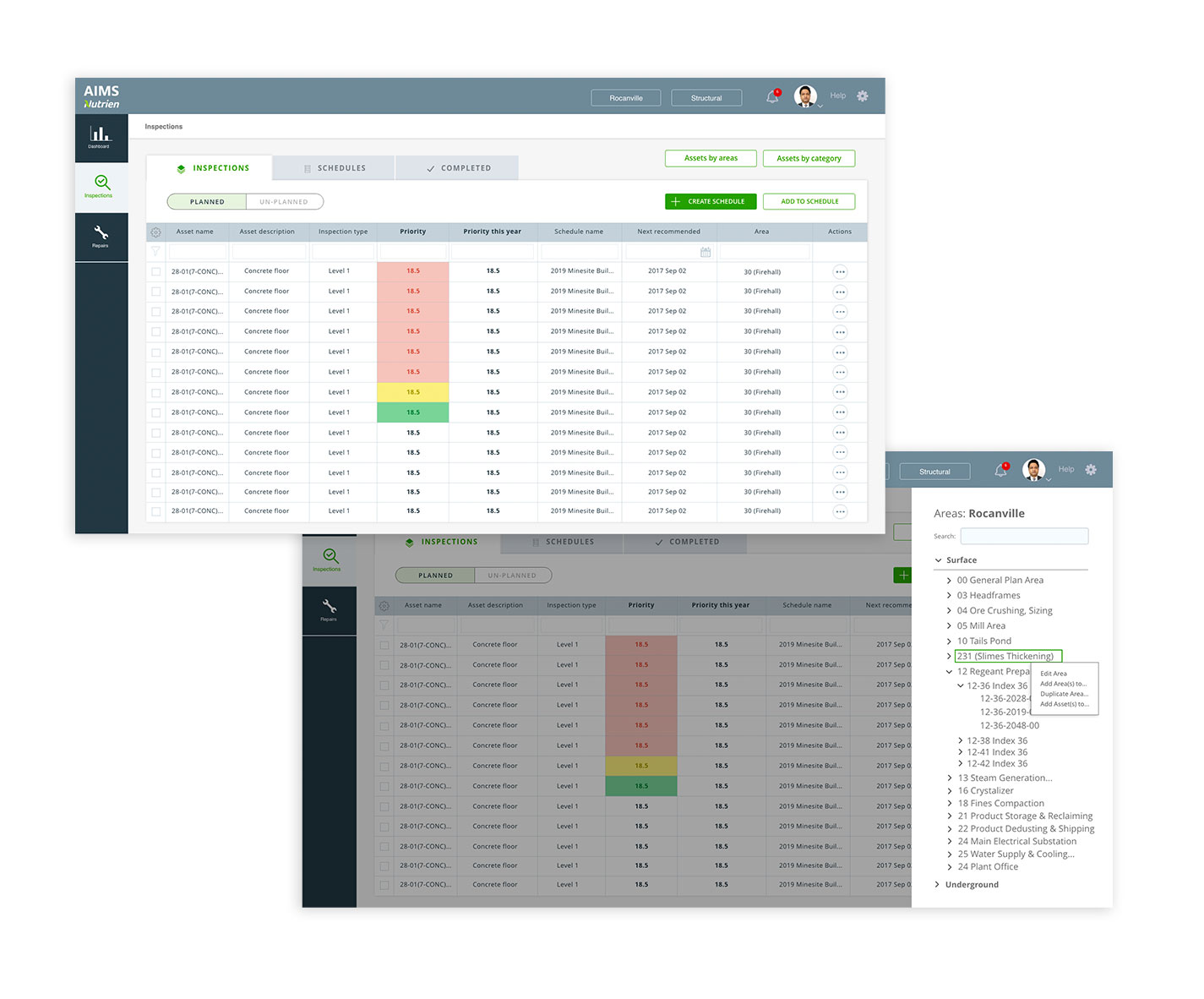
Task: Select checkbox of the yellow priority row, front window
Action: (156, 393)
